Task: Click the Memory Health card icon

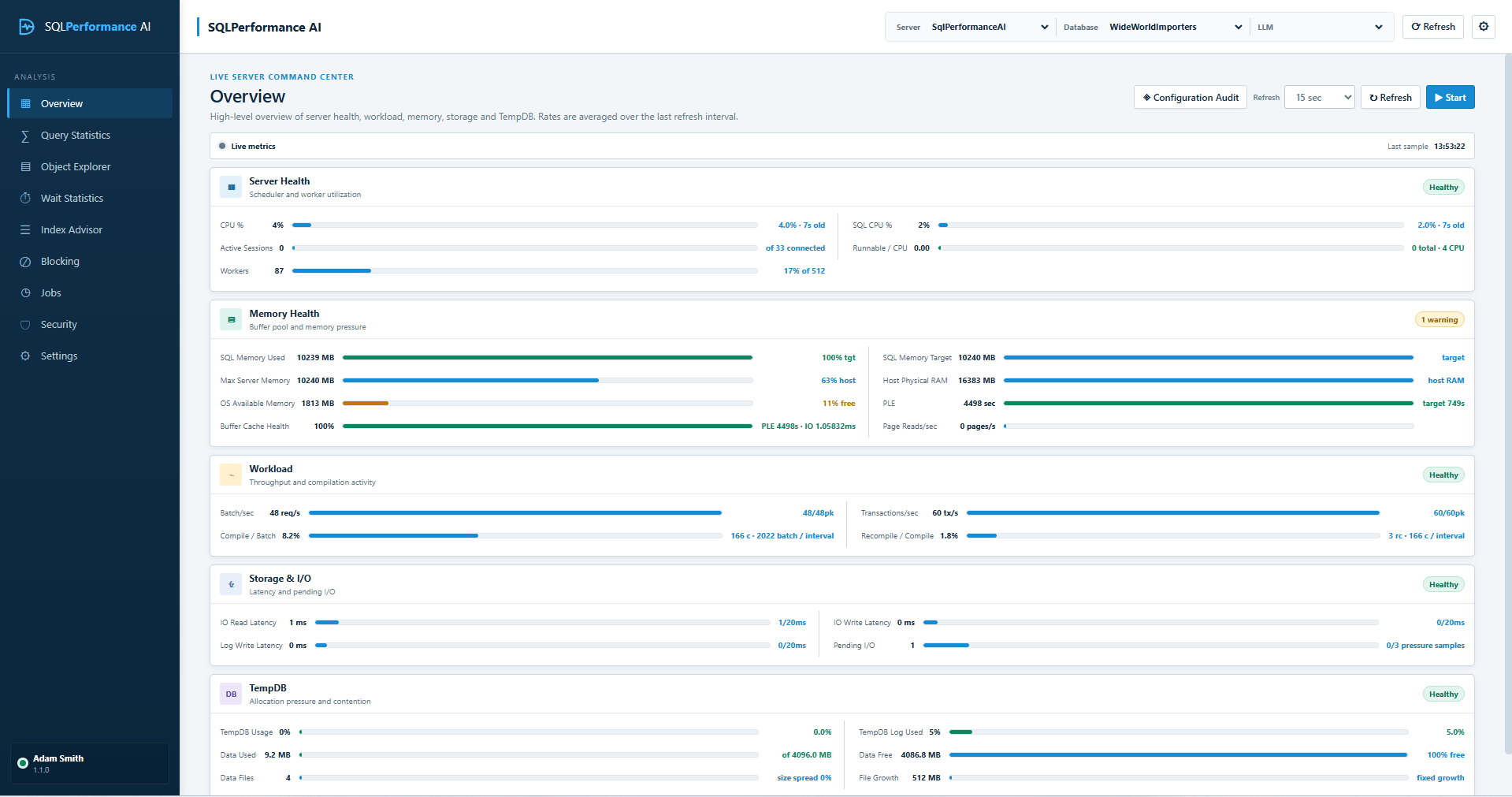Action: 231,320
